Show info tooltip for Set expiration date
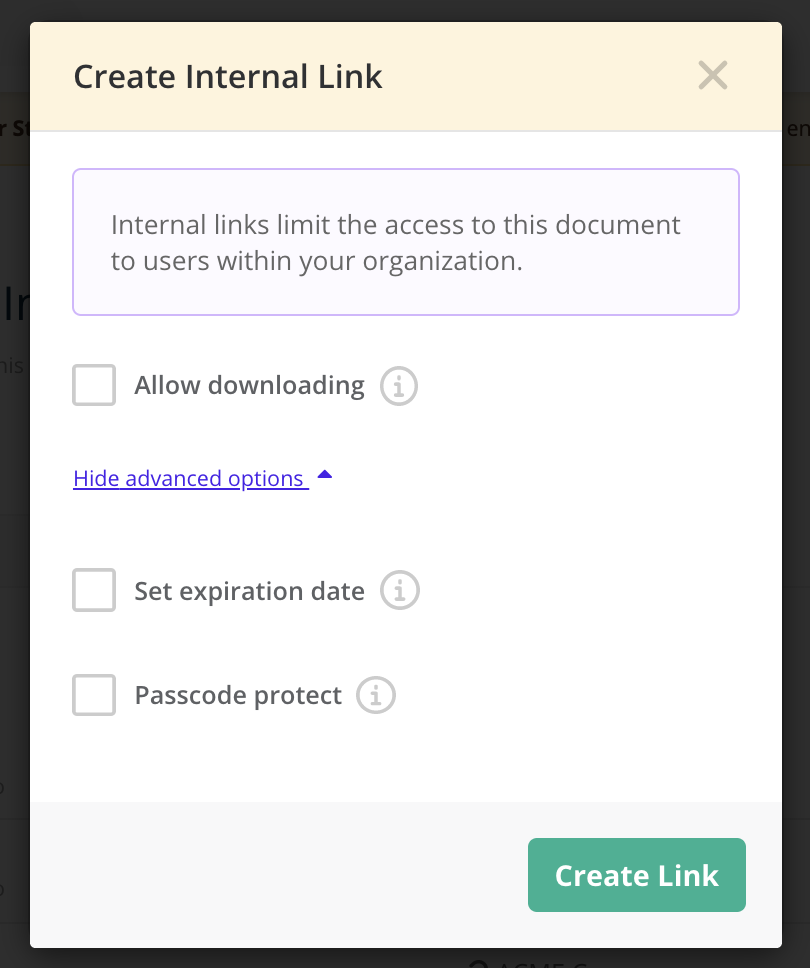 pyautogui.click(x=399, y=590)
